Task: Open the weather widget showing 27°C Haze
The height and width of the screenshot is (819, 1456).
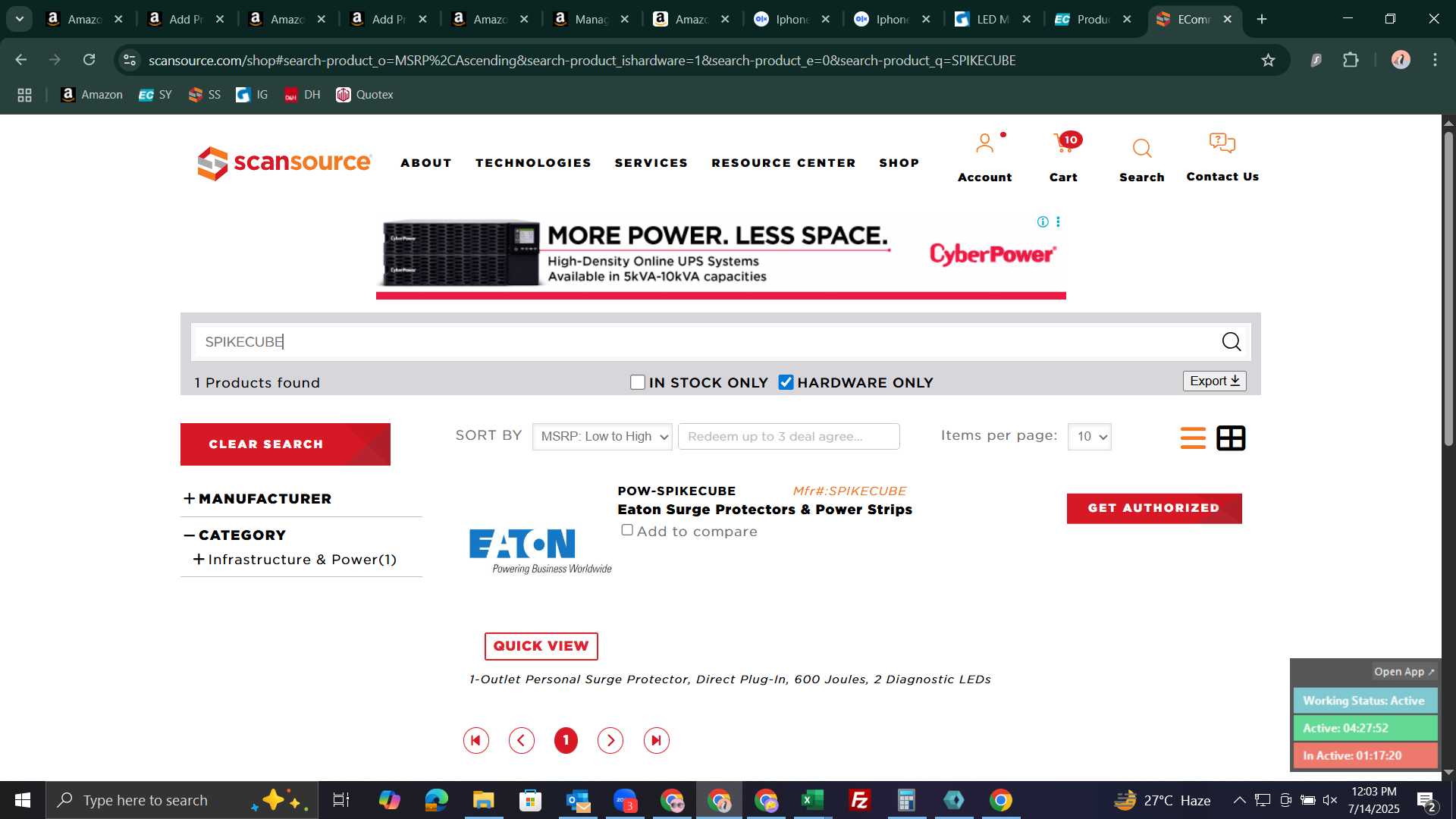Action: coord(1161,800)
